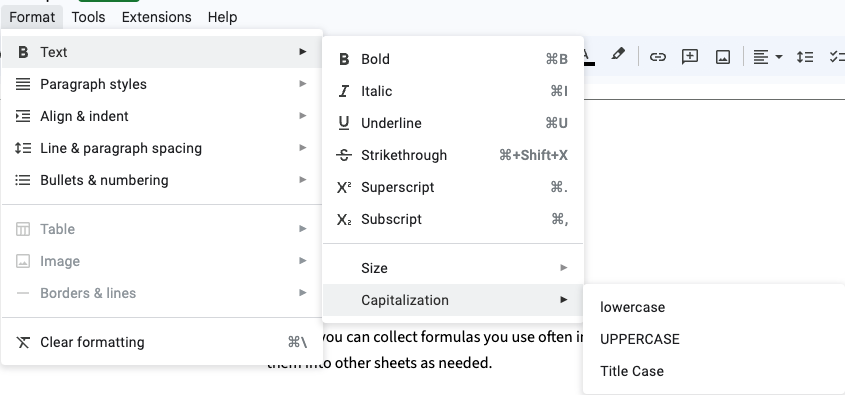Open the text alignment dropdown
This screenshot has height=395, width=845.
[x=767, y=57]
